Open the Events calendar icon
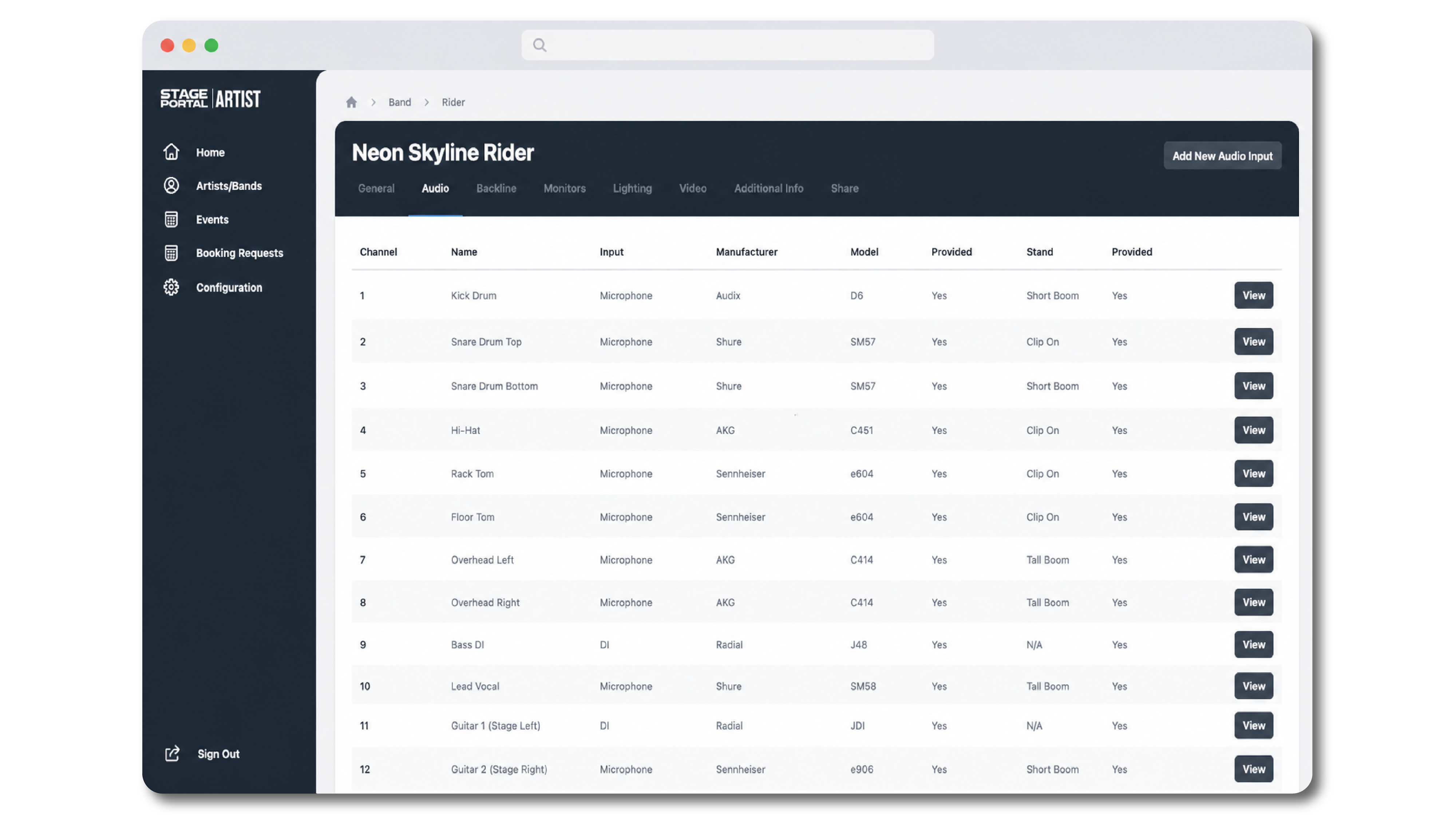Screen dimensions: 1456x819 tap(171, 219)
